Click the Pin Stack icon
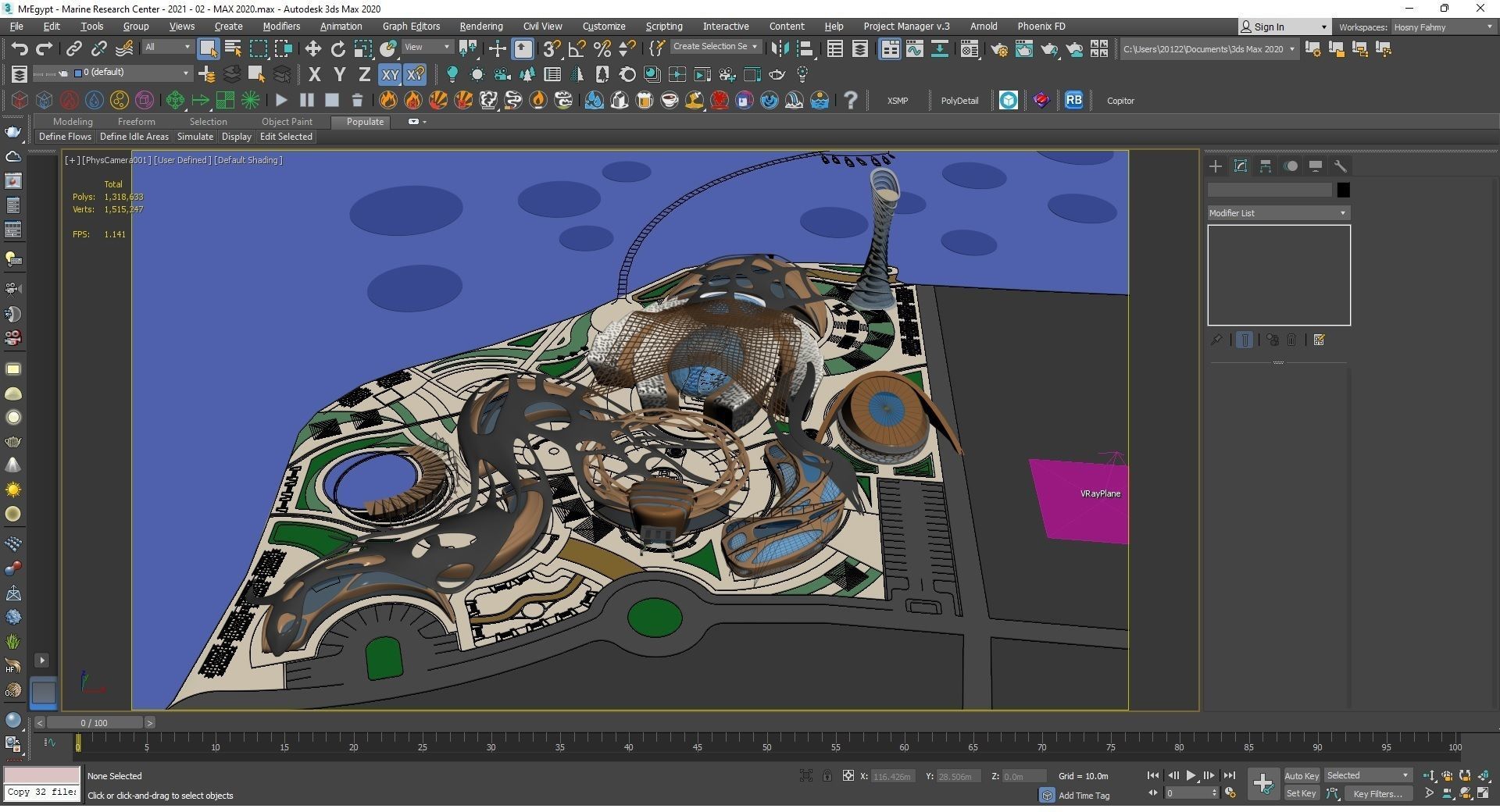 [1216, 340]
